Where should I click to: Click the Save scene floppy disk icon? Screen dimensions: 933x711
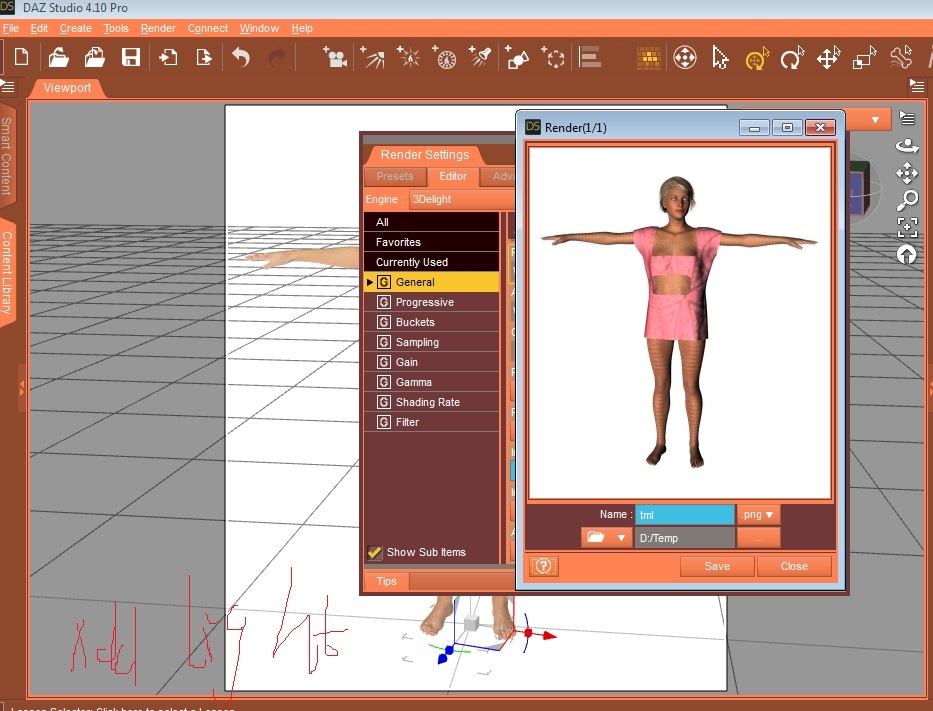130,57
